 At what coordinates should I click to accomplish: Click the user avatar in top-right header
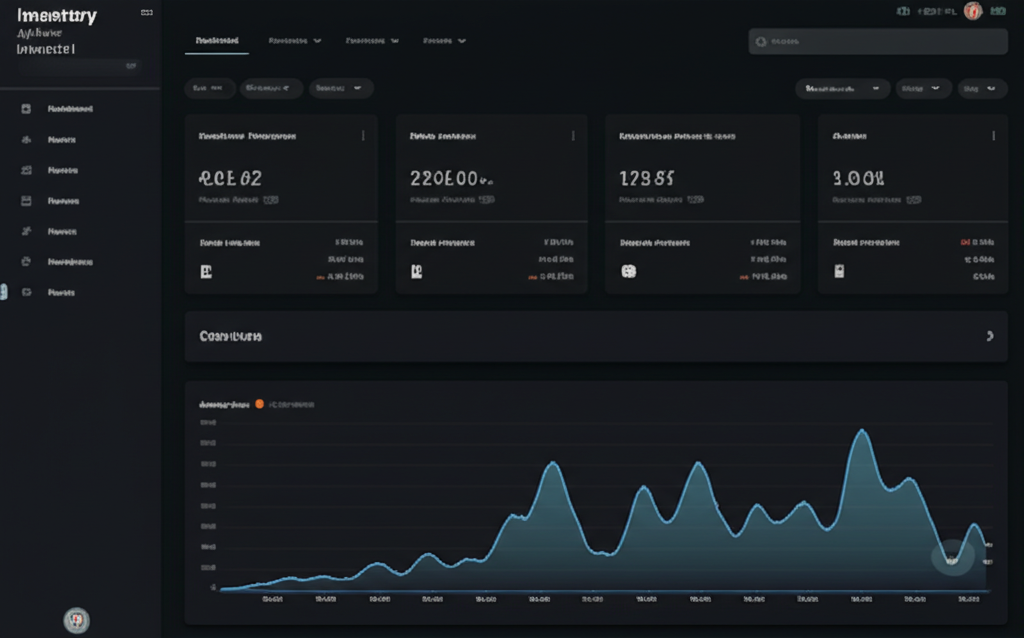click(x=972, y=11)
